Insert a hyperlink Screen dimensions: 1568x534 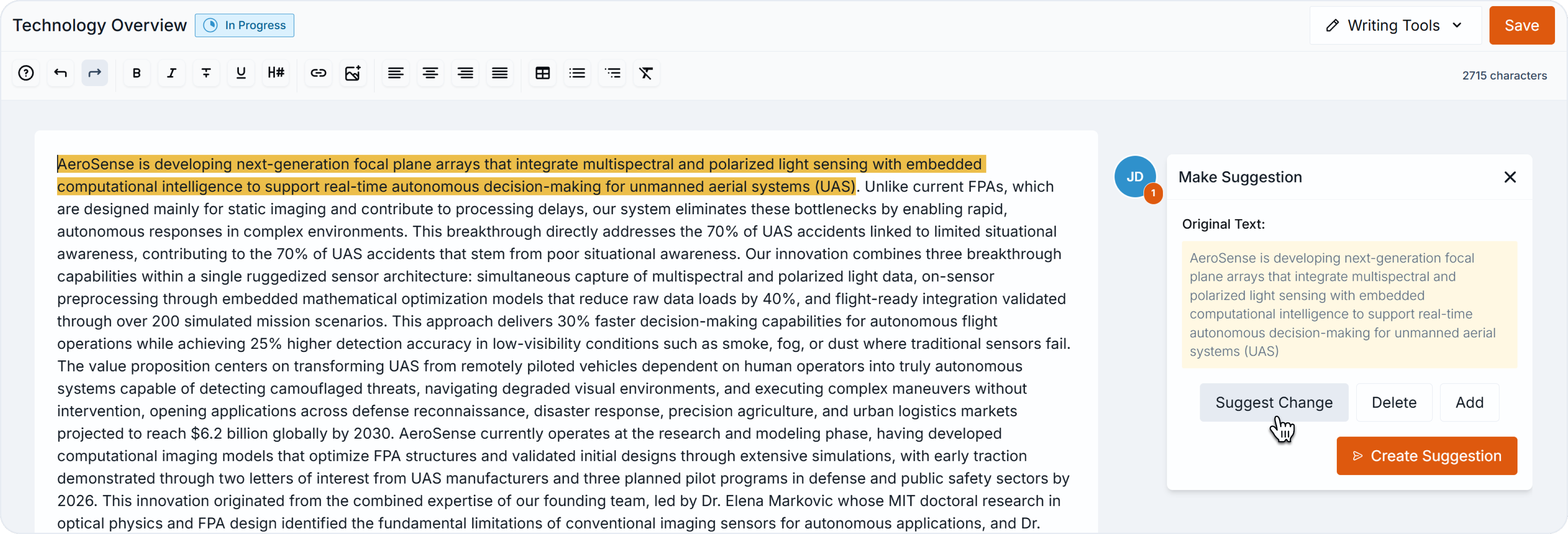coord(318,73)
